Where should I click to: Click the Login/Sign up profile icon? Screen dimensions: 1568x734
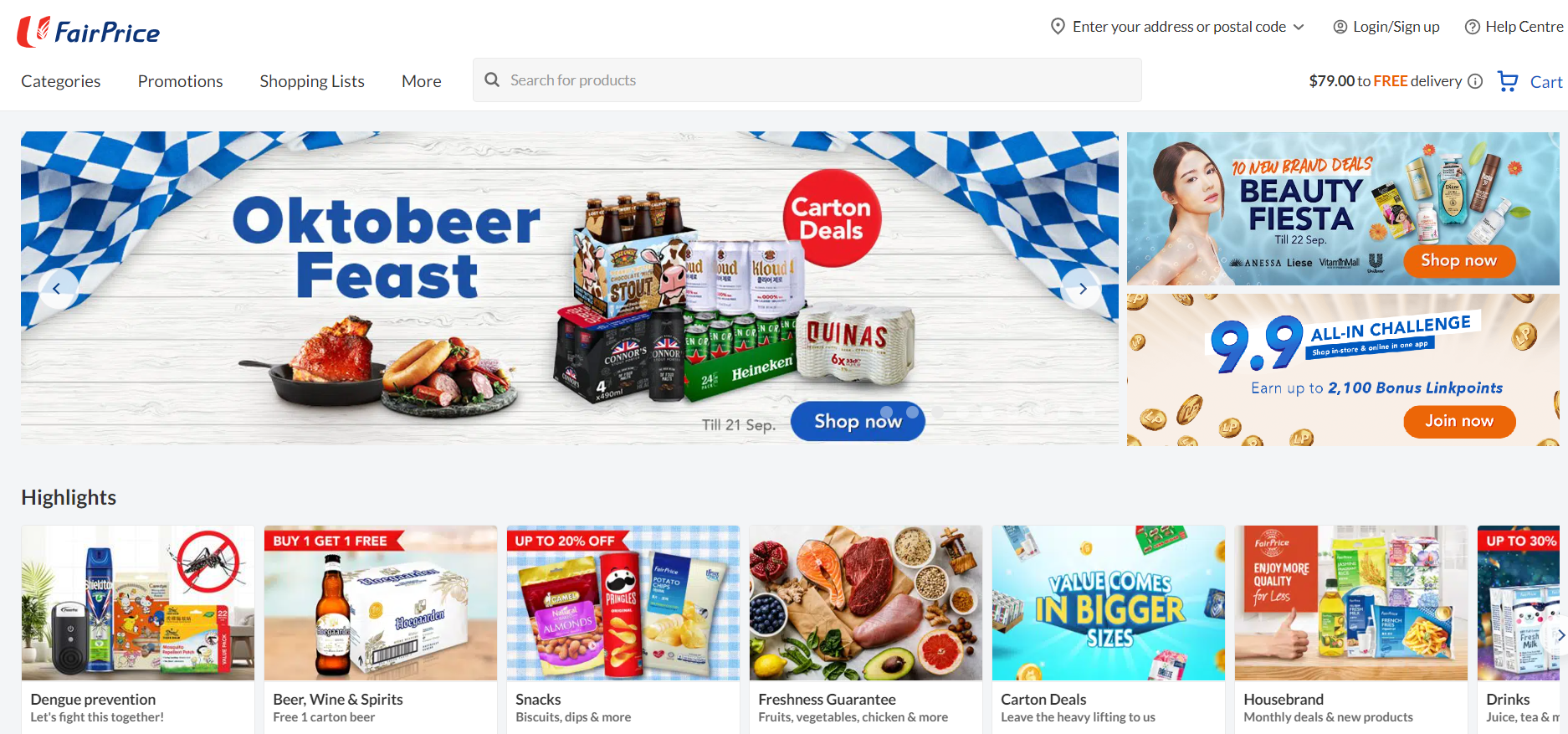1340,27
